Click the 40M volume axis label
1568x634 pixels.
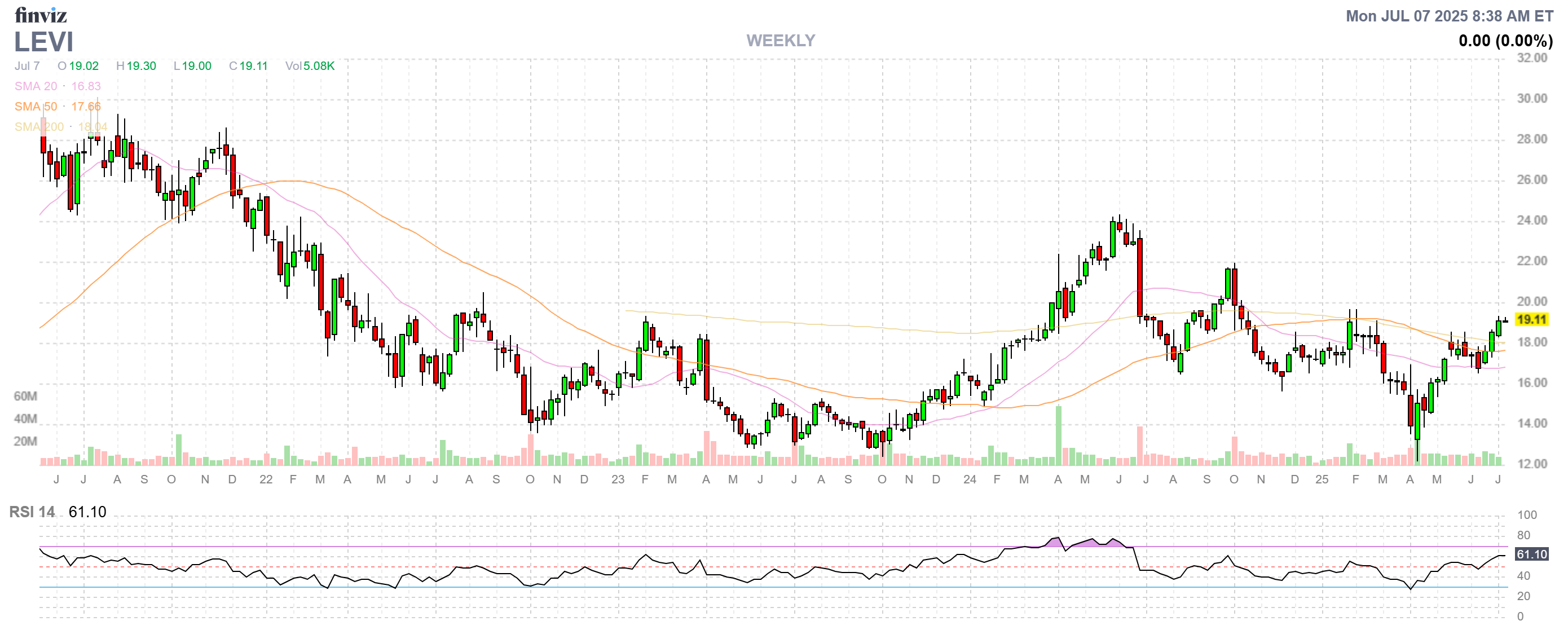(25, 419)
